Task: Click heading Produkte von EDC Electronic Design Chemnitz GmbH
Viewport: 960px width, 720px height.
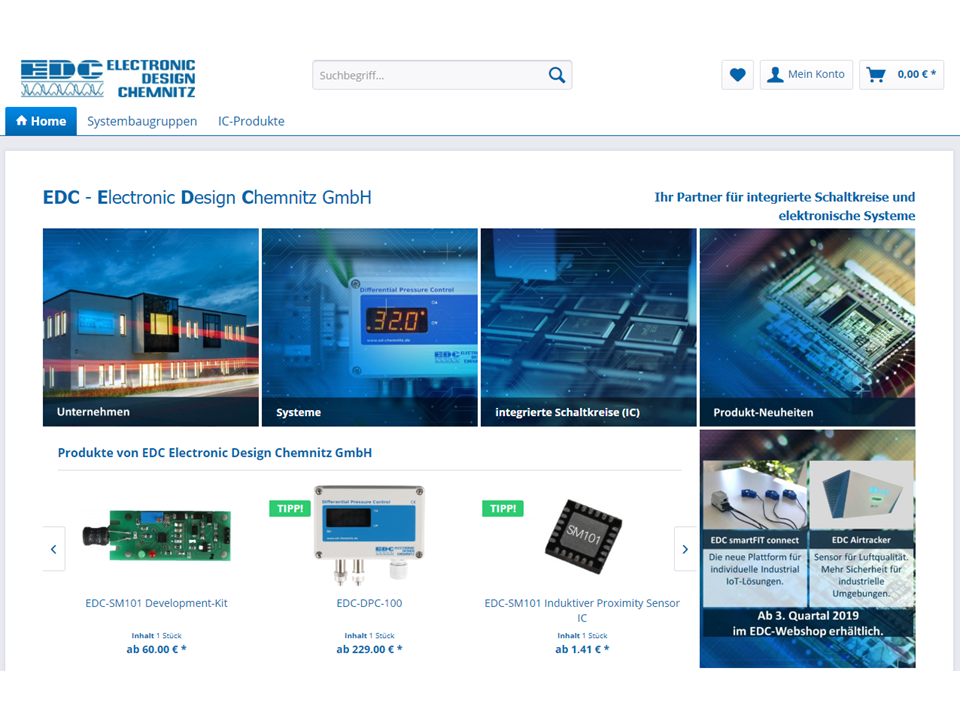Action: (x=215, y=452)
